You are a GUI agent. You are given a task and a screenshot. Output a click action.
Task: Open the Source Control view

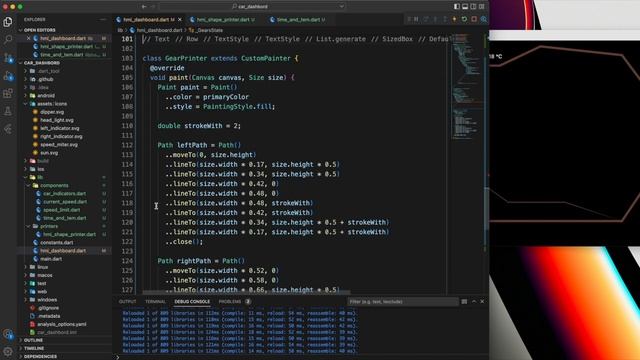coord(8,58)
